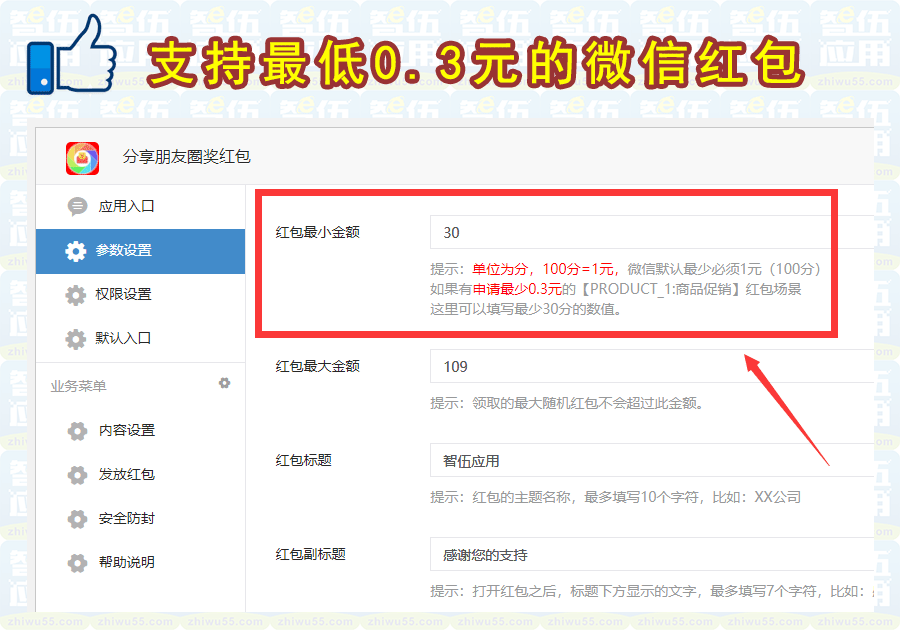Click the speech bubble icon beside 应用入口
The image size is (900, 630).
point(77,206)
